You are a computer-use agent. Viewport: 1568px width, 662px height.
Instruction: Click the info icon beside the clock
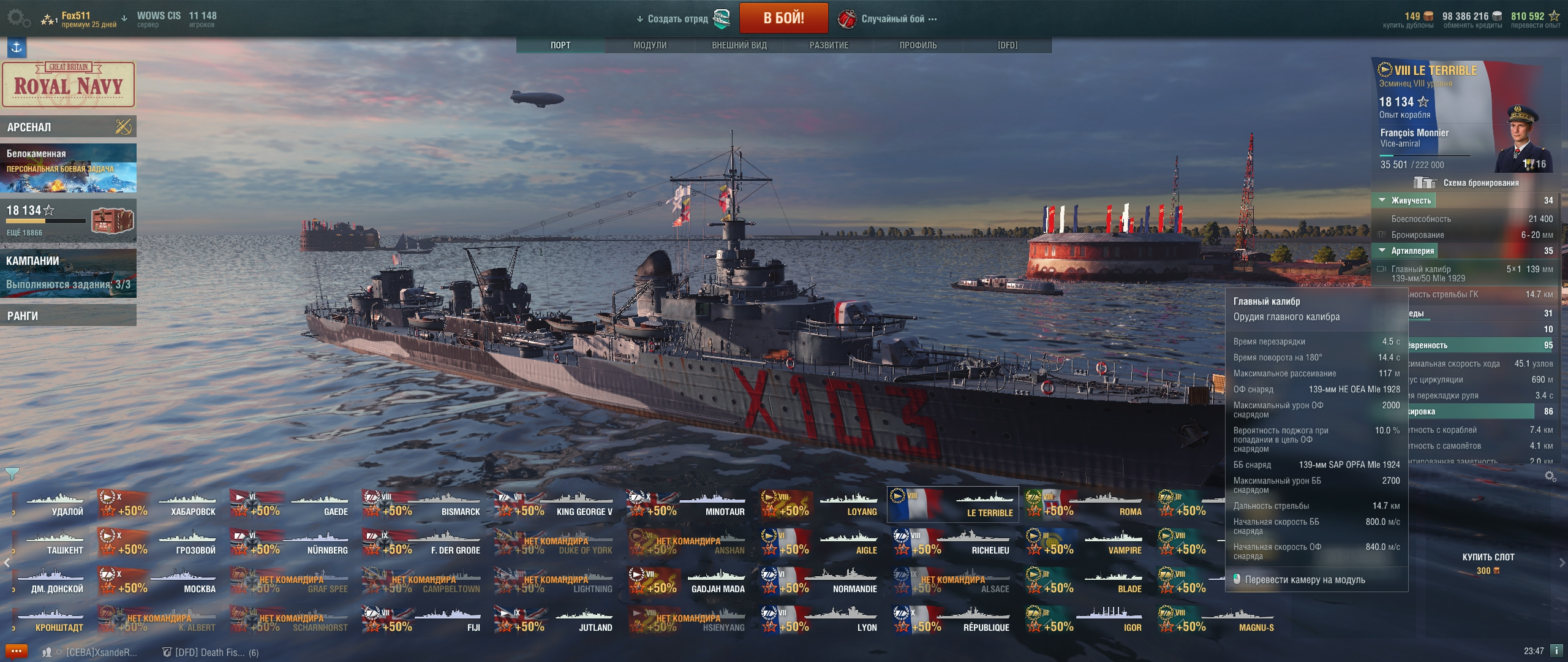click(x=1556, y=650)
